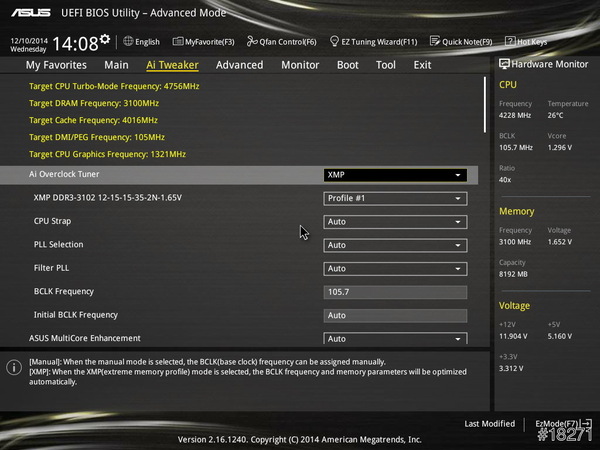Show the Hot Keys help
The width and height of the screenshot is (600, 450).
[x=526, y=42]
